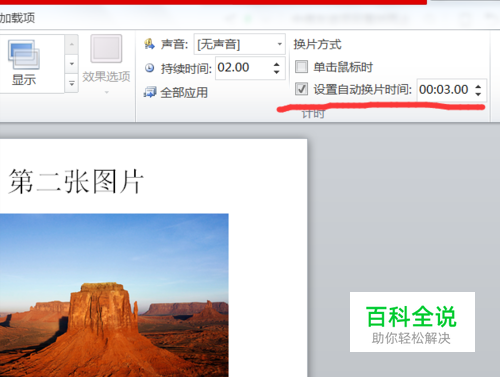Click the 效果选项 dropdown arrow

coord(107,92)
